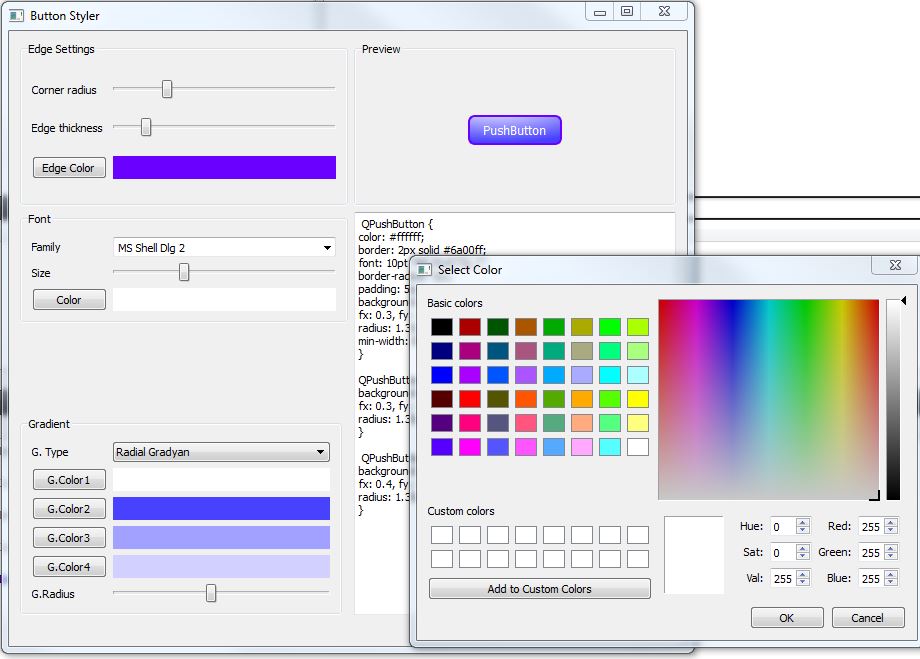920x659 pixels.
Task: Click the G.Color2 button
Action: tap(68, 508)
